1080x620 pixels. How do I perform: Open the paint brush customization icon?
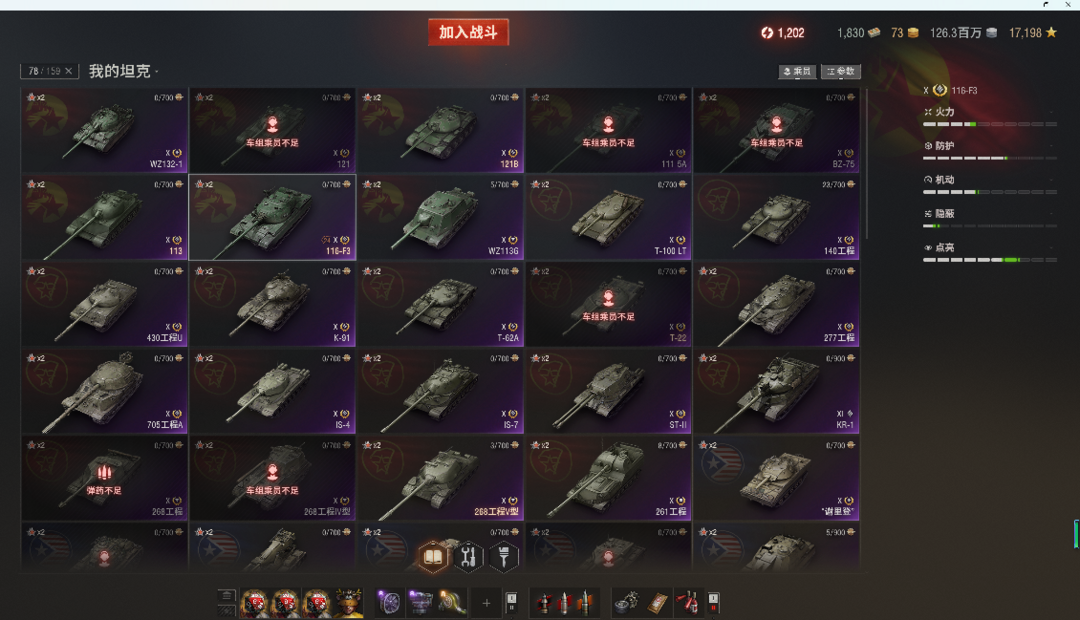503,557
